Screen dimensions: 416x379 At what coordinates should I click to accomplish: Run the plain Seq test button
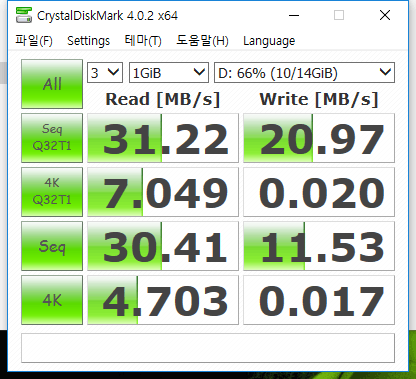click(x=52, y=246)
